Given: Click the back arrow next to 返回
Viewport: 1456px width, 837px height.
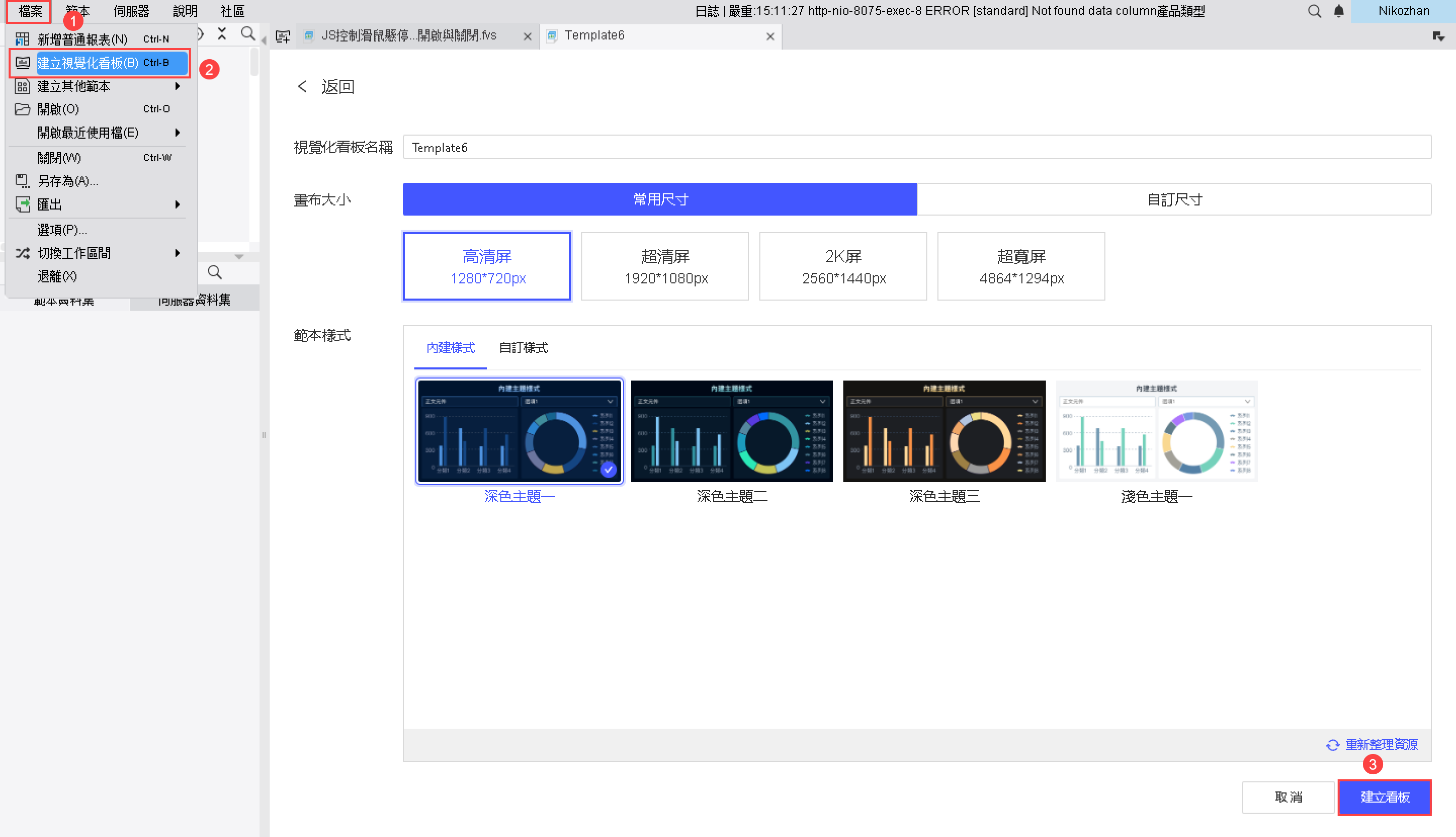Looking at the screenshot, I should click(302, 87).
